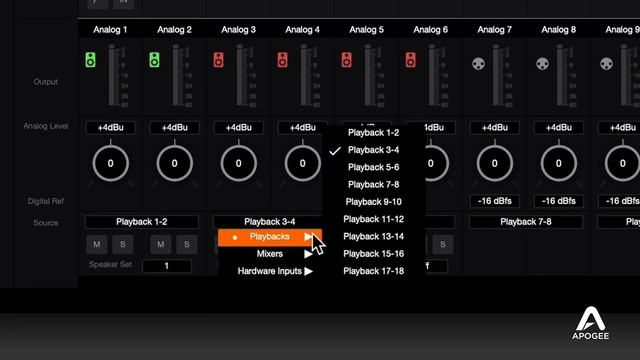
Task: Open Analog 7 +4dBu level dropdown
Action: coord(495,128)
